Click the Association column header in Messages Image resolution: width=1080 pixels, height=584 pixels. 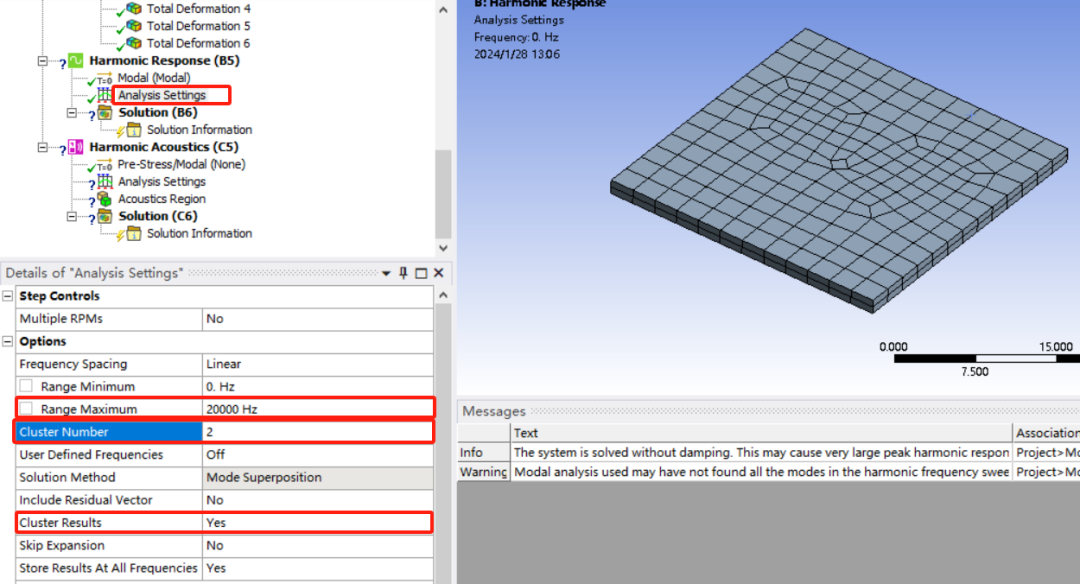[x=1046, y=433]
